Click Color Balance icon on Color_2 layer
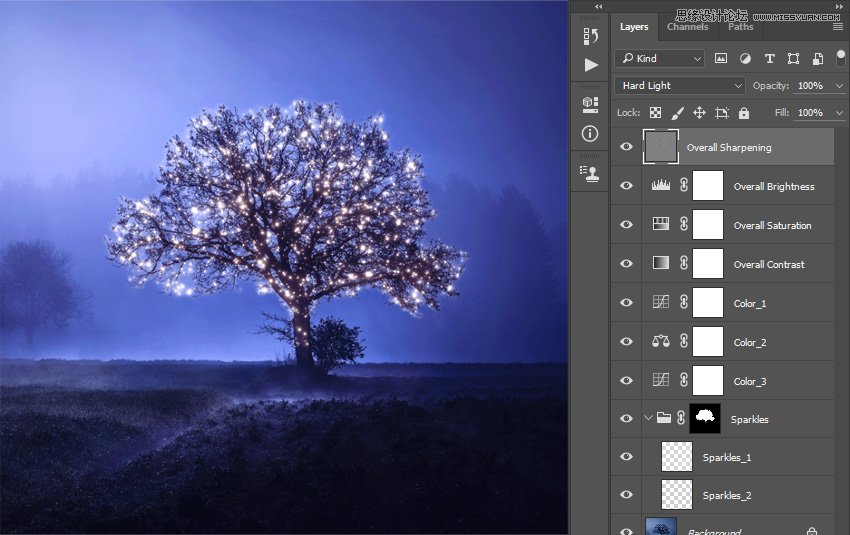This screenshot has height=535, width=850. pos(660,341)
